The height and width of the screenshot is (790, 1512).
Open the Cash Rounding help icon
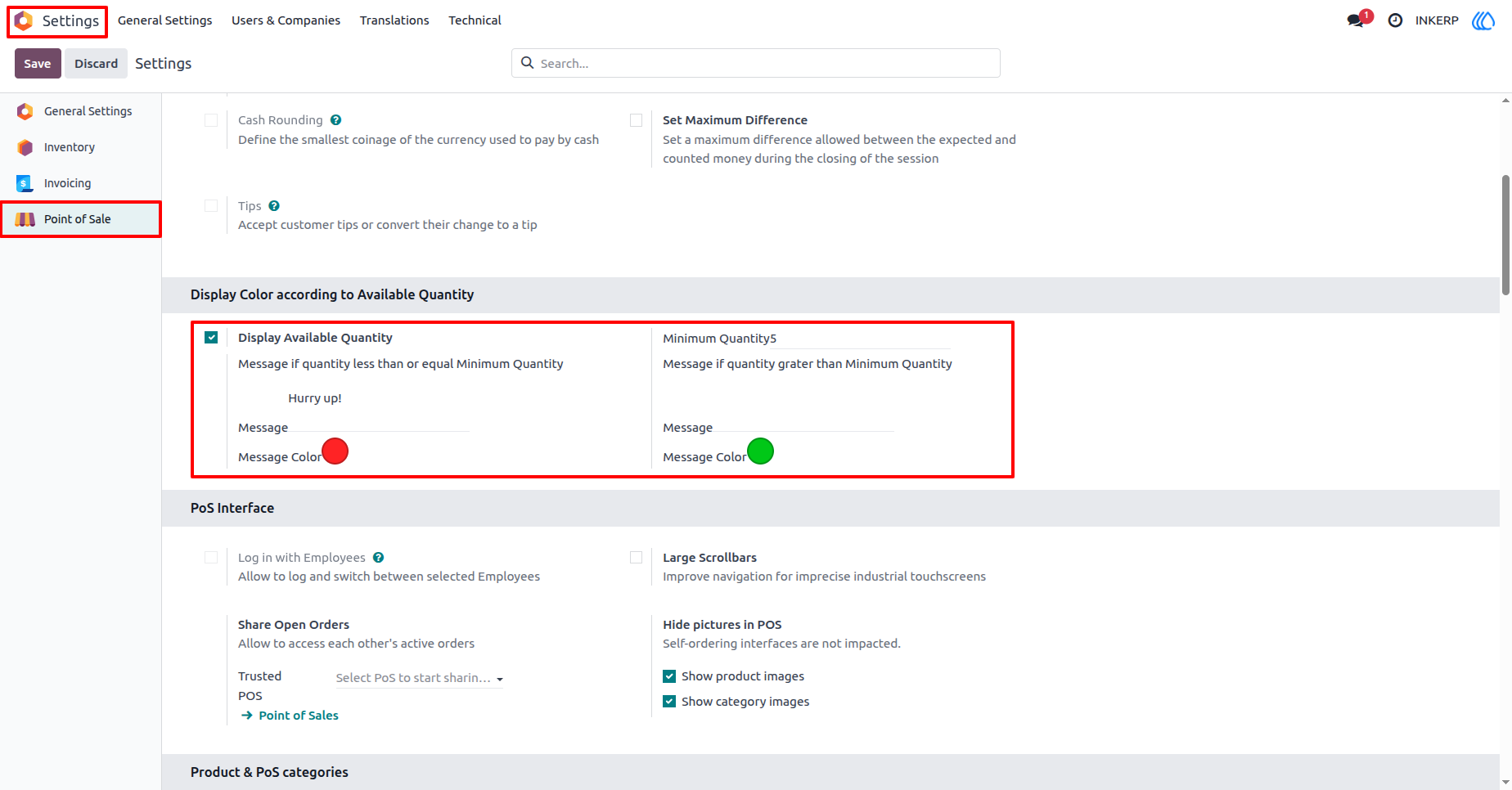[x=336, y=120]
